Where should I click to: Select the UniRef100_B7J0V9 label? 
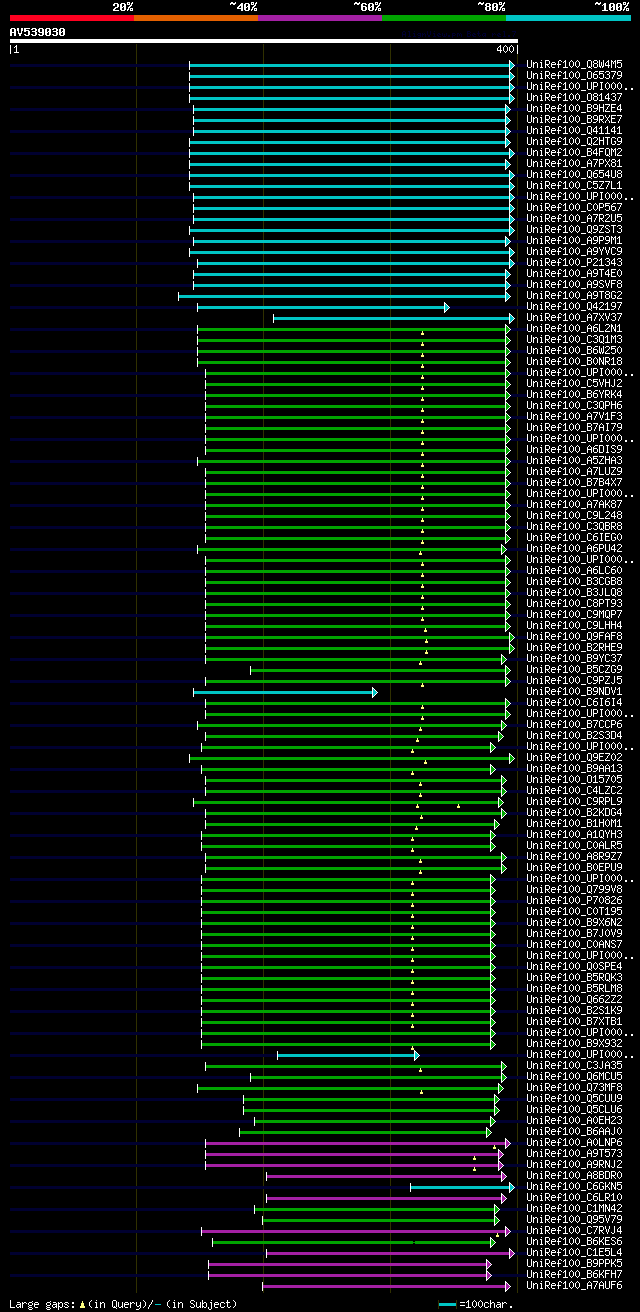pos(574,934)
